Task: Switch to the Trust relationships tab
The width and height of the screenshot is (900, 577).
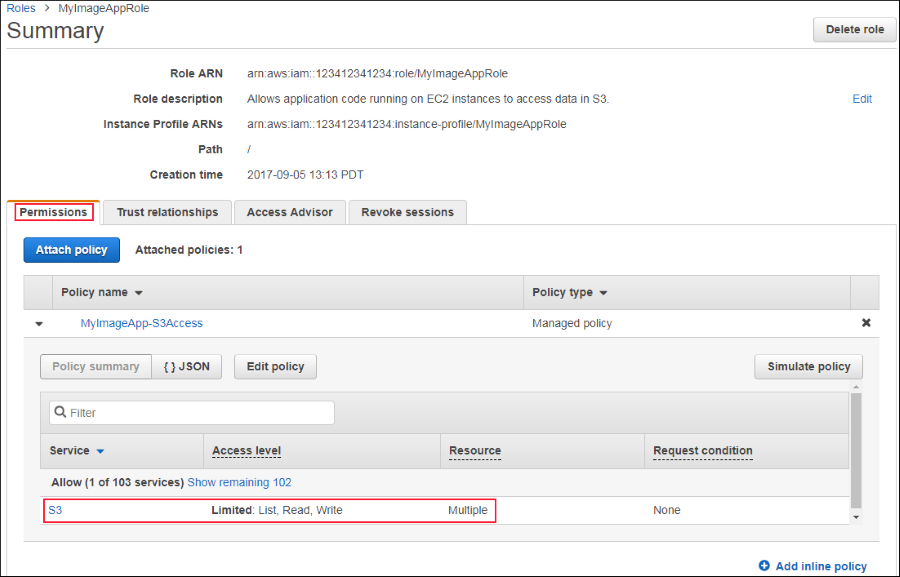Action: [166, 212]
